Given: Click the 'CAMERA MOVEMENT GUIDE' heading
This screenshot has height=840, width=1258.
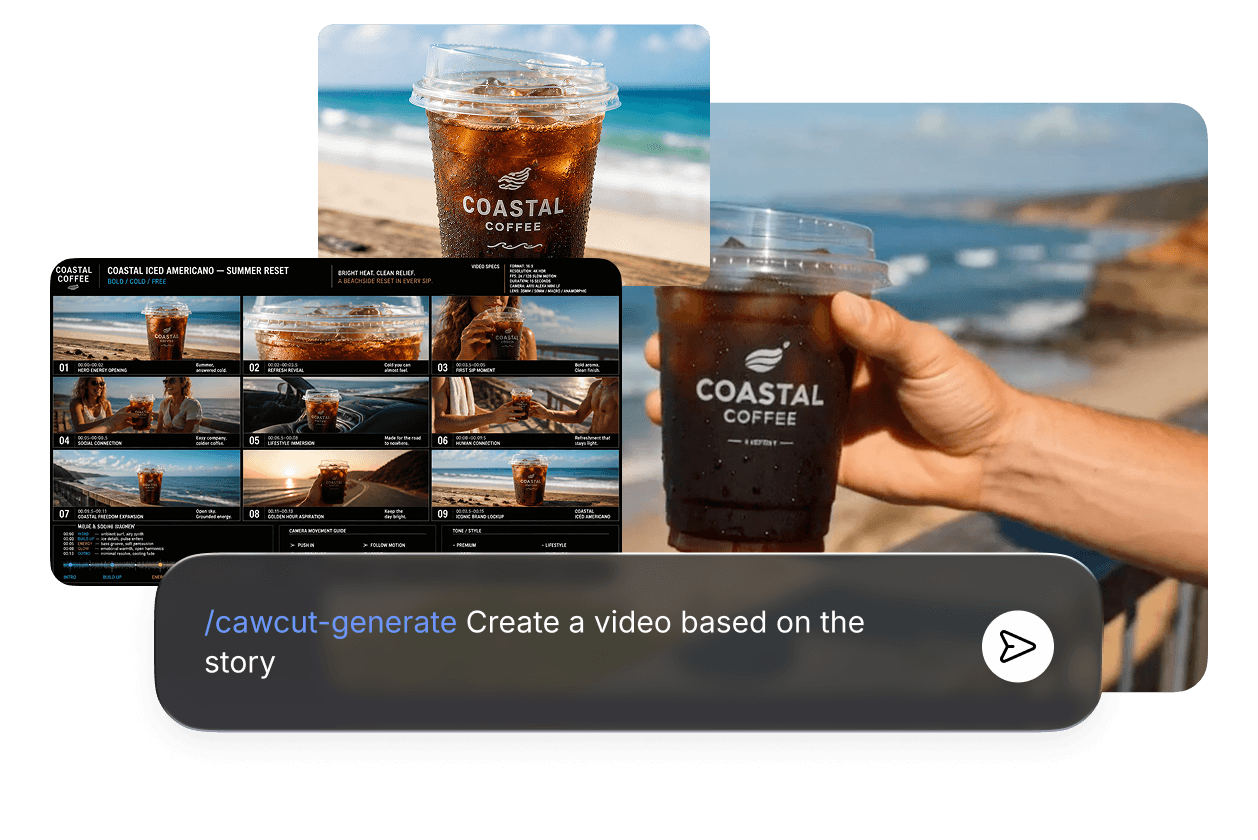Looking at the screenshot, I should pyautogui.click(x=318, y=531).
